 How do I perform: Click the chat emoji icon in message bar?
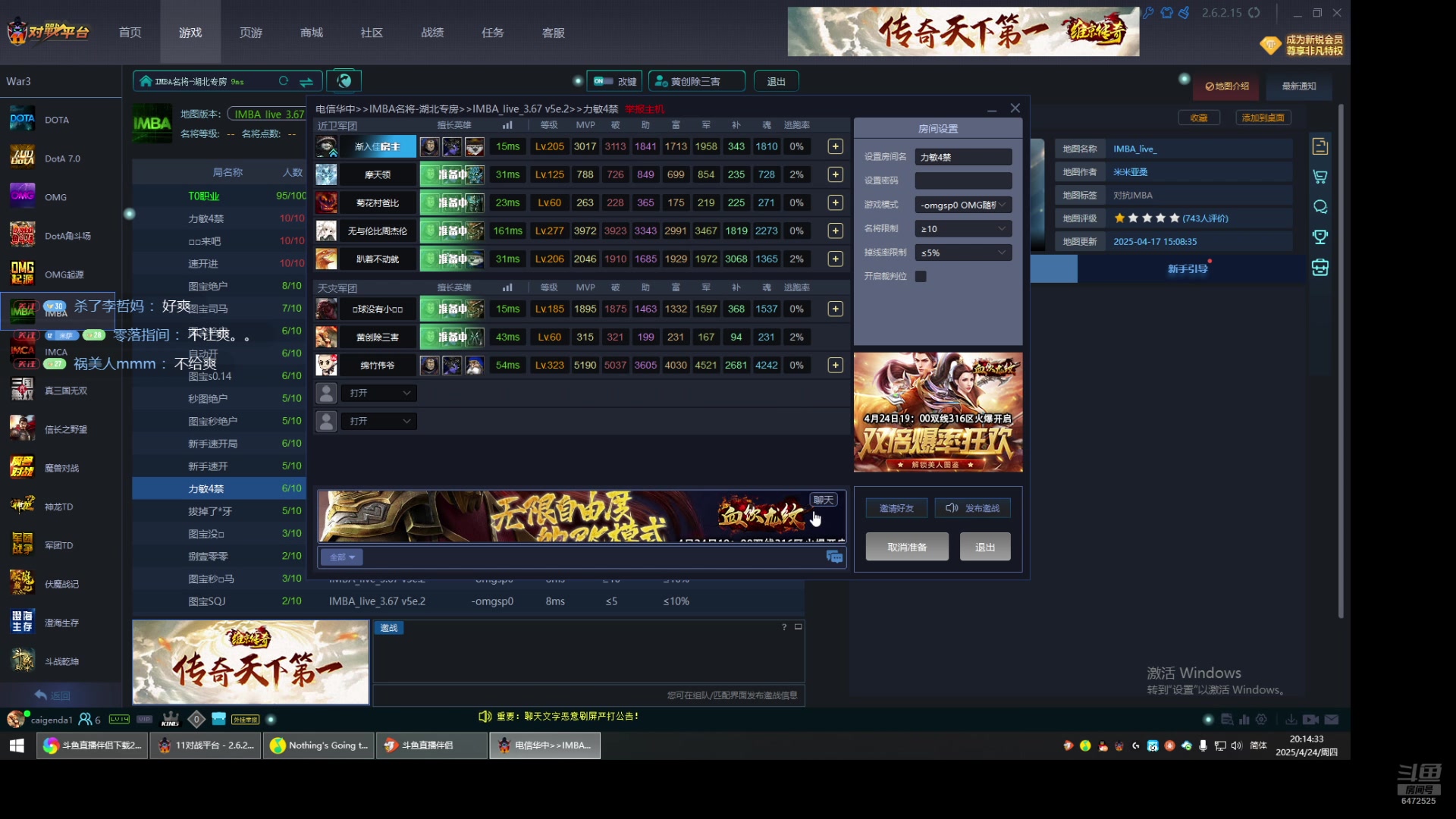(834, 557)
